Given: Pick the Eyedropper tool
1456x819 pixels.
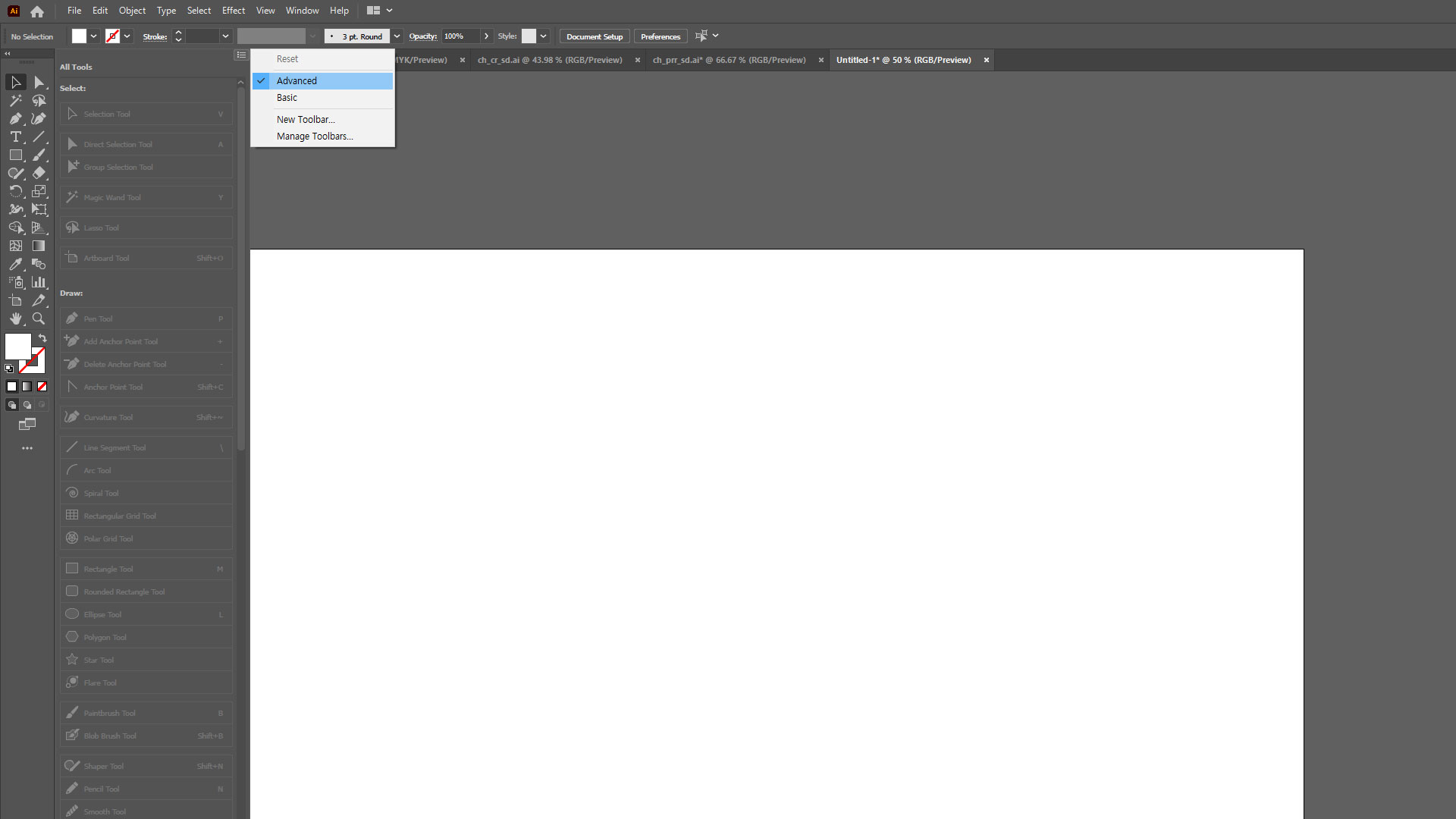Looking at the screenshot, I should (x=15, y=264).
